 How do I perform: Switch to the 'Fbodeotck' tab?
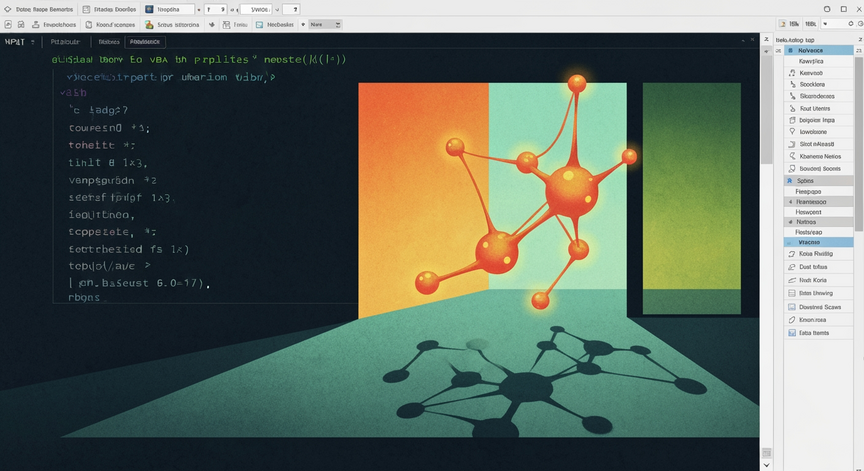pyautogui.click(x=145, y=42)
